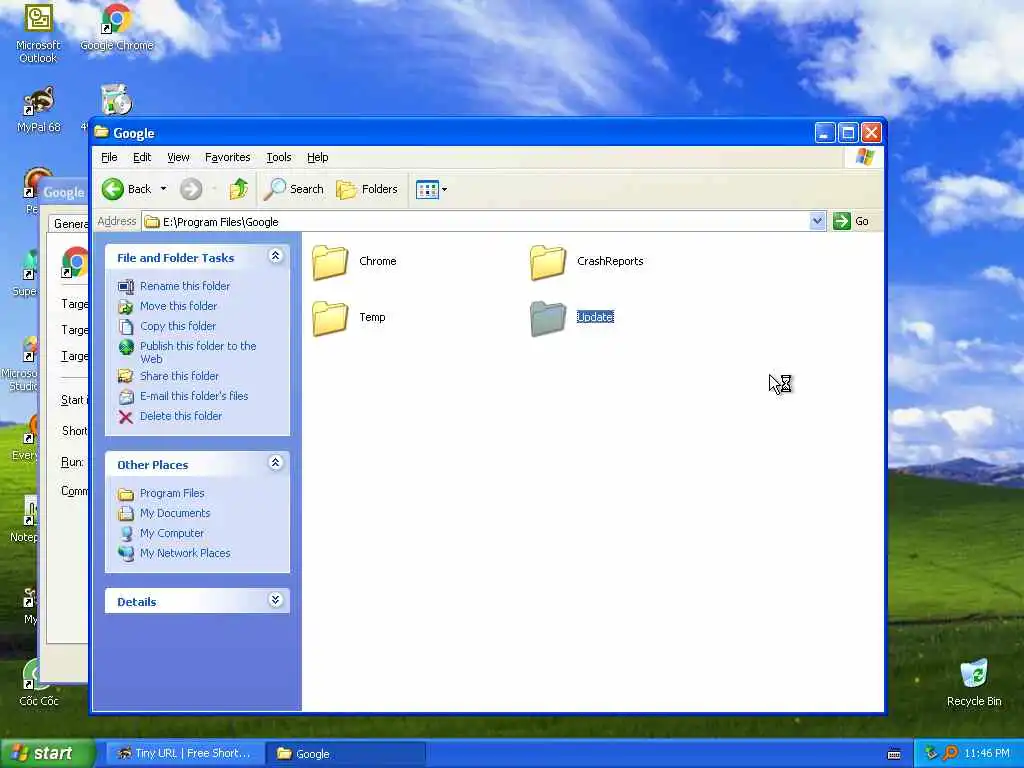Screen dimensions: 1024x768
Task: Click Delete this folder link
Action: point(181,416)
